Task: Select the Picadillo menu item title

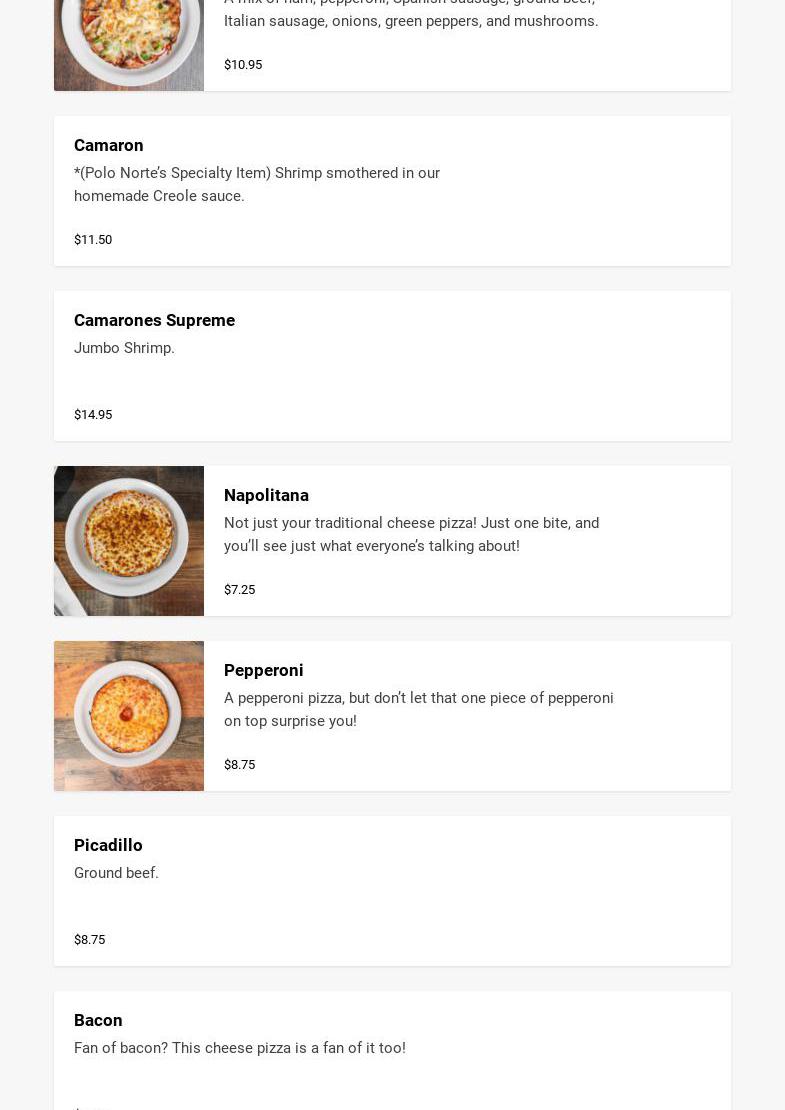Action: (108, 845)
